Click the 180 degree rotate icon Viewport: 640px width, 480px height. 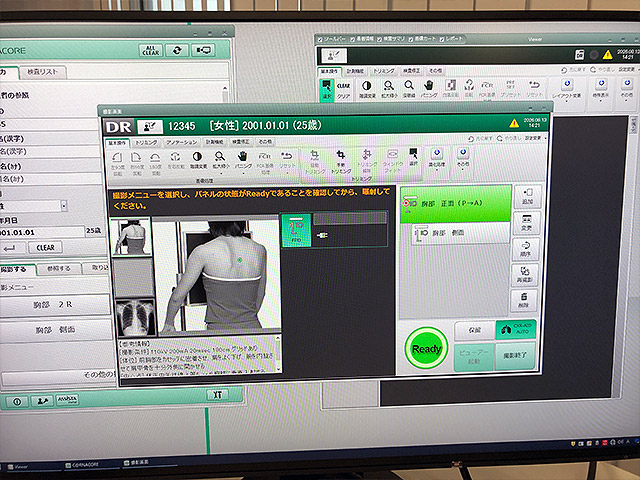[x=156, y=163]
